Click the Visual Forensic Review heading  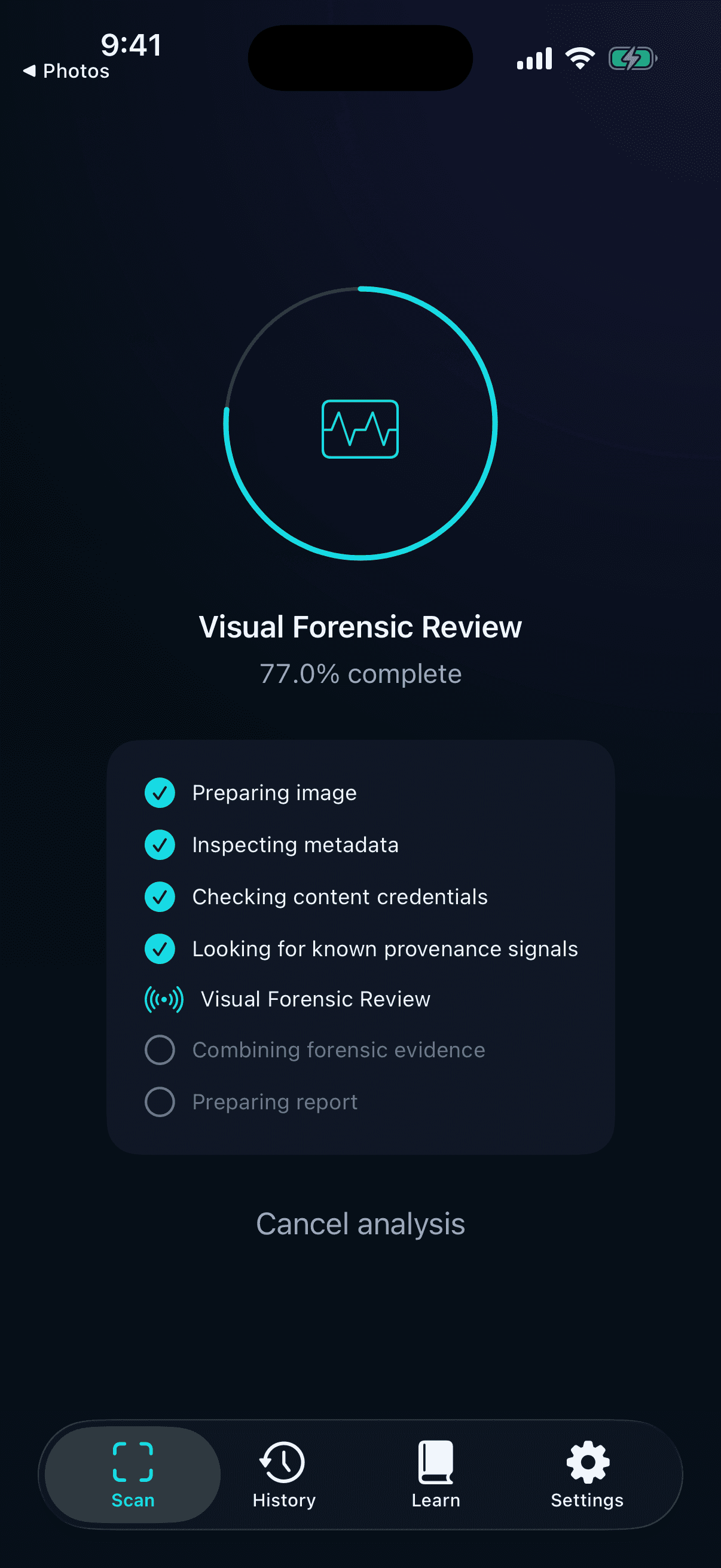click(360, 627)
